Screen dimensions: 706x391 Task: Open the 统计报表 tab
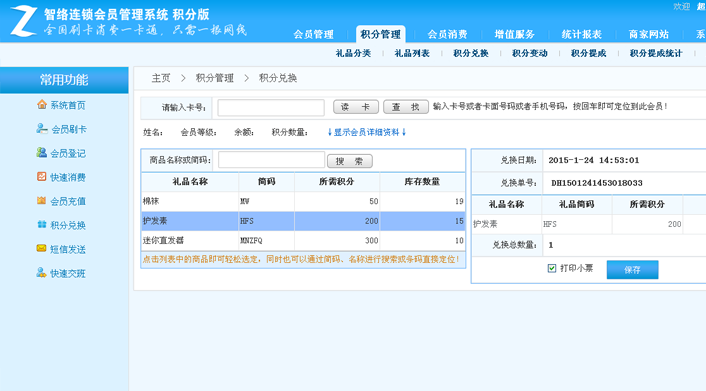pyautogui.click(x=582, y=34)
